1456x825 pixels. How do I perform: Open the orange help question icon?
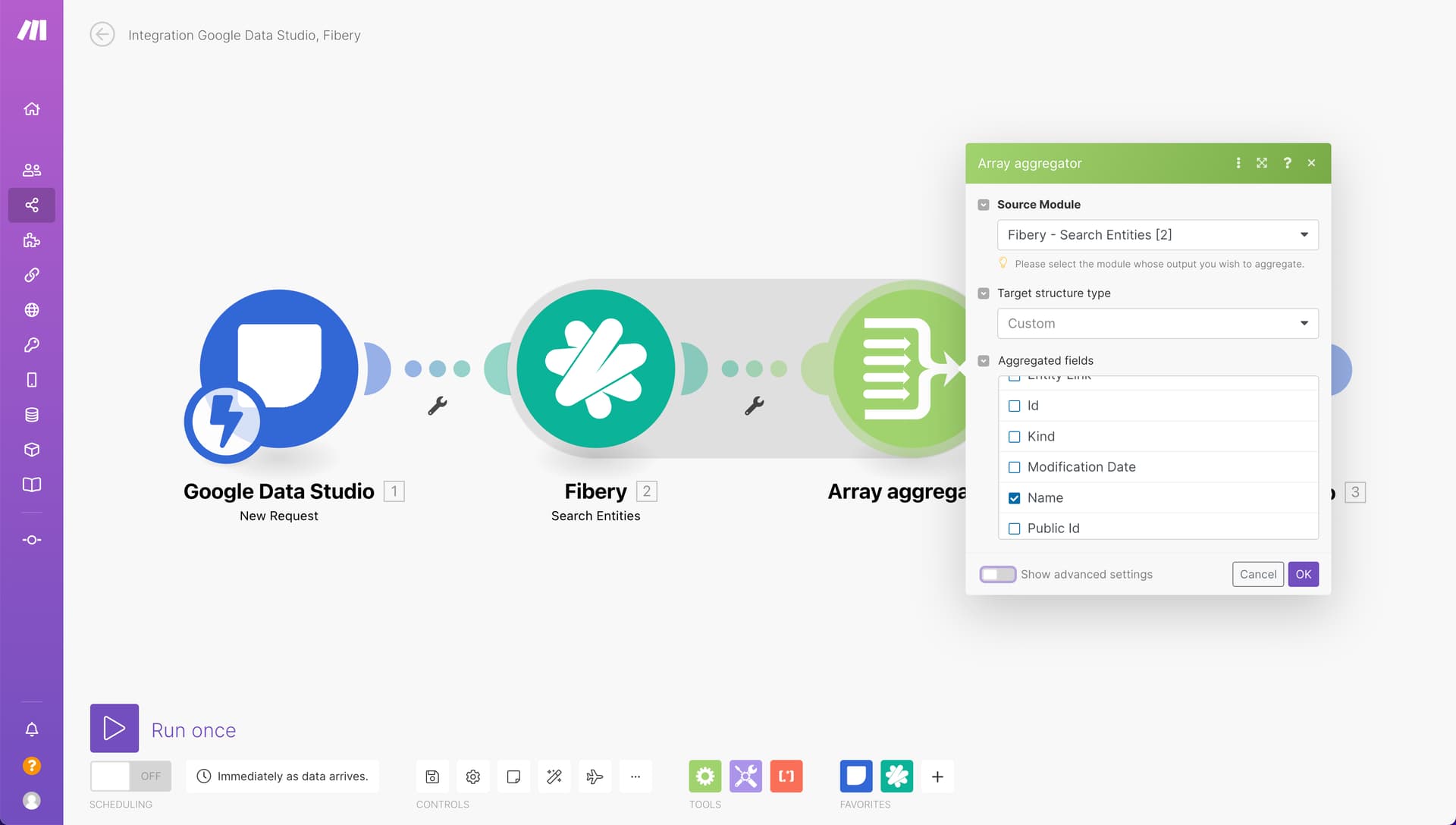[32, 766]
